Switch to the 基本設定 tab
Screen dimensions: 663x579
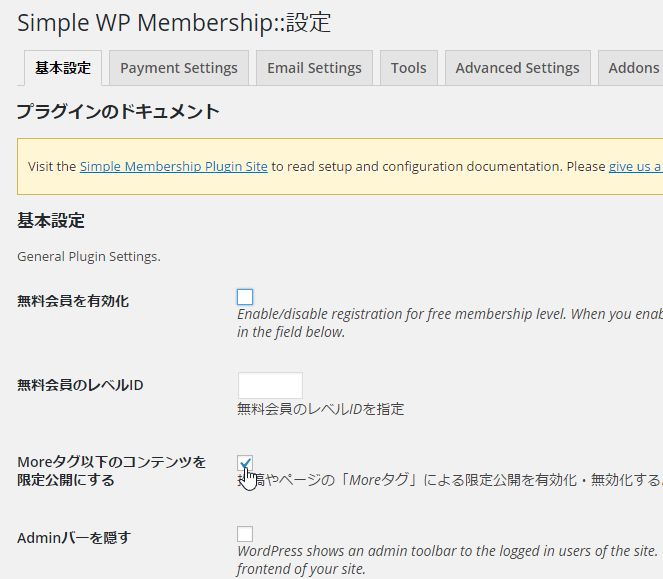coord(63,68)
